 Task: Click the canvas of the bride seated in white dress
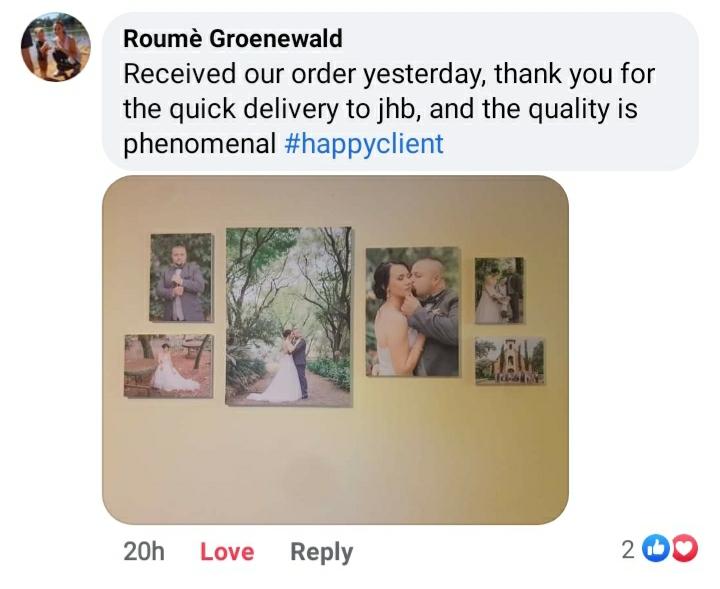(169, 366)
